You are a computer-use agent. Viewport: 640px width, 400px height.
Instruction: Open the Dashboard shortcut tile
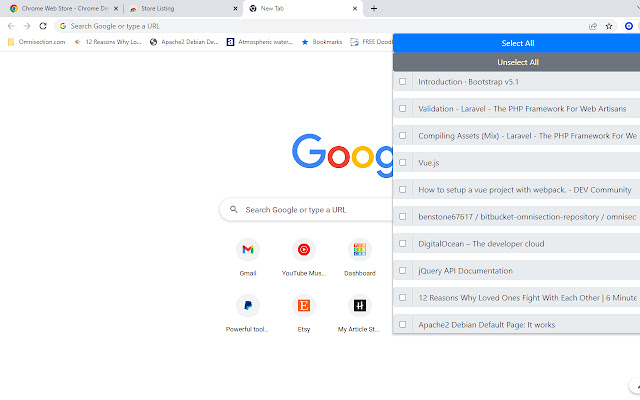click(x=360, y=249)
